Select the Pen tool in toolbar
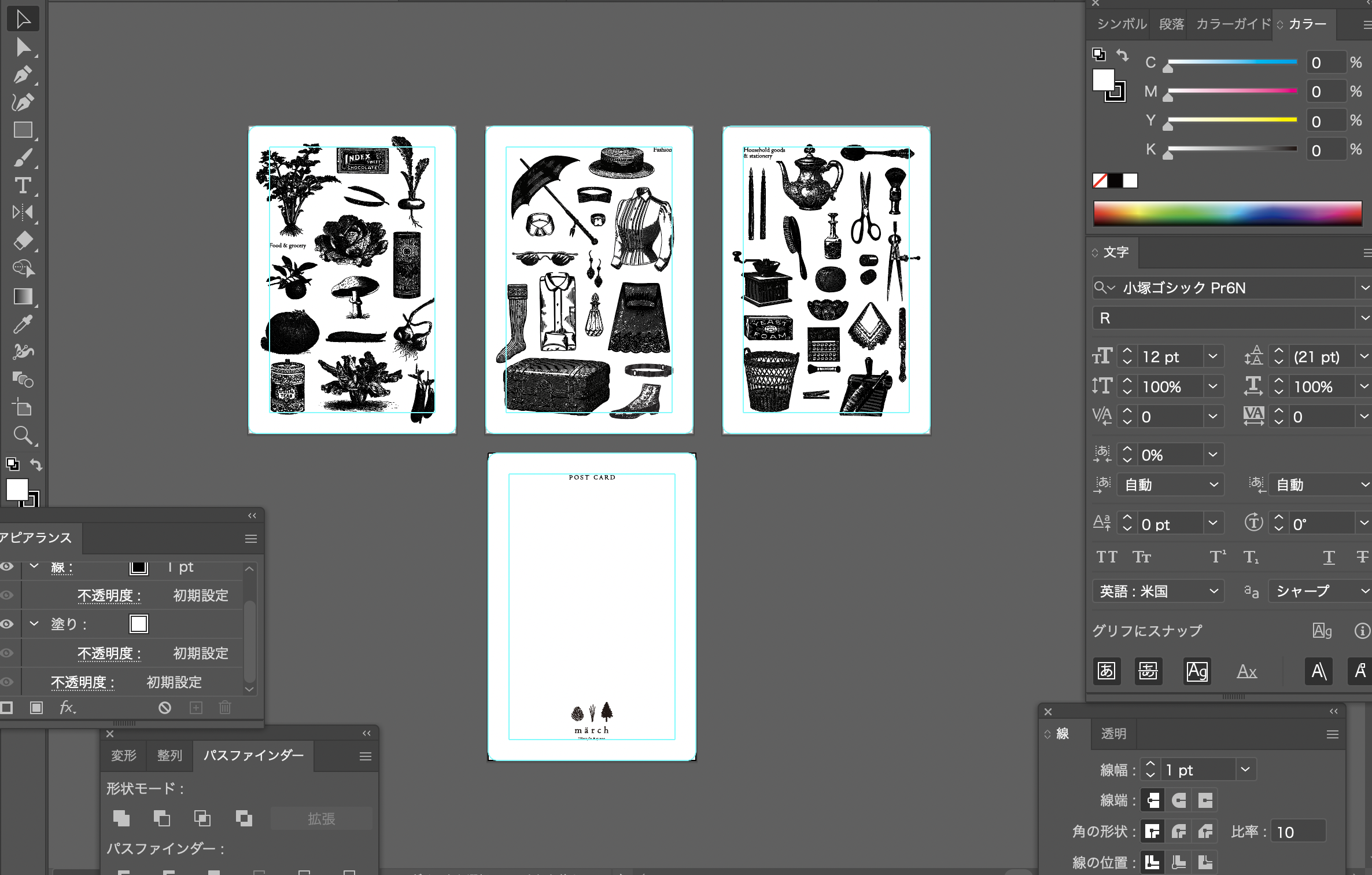1372x875 pixels. coord(23,75)
